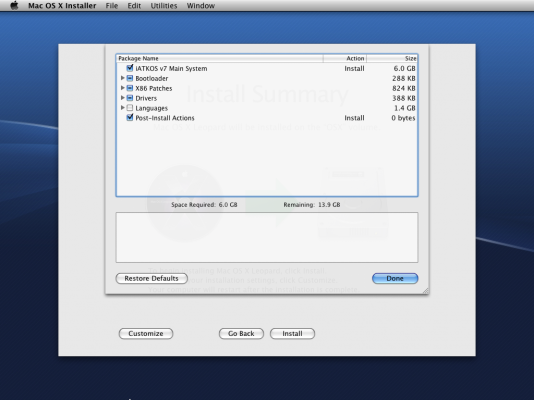The image size is (534, 400).
Task: Click the 824 KB size value
Action: (404, 88)
